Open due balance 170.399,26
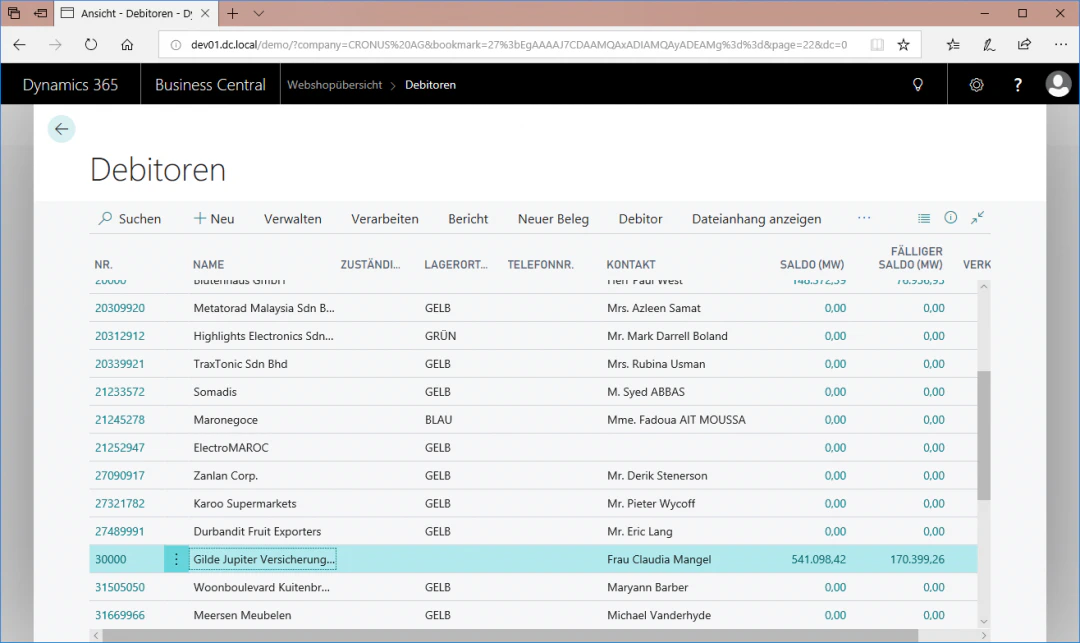This screenshot has height=643, width=1080. pyautogui.click(x=917, y=559)
